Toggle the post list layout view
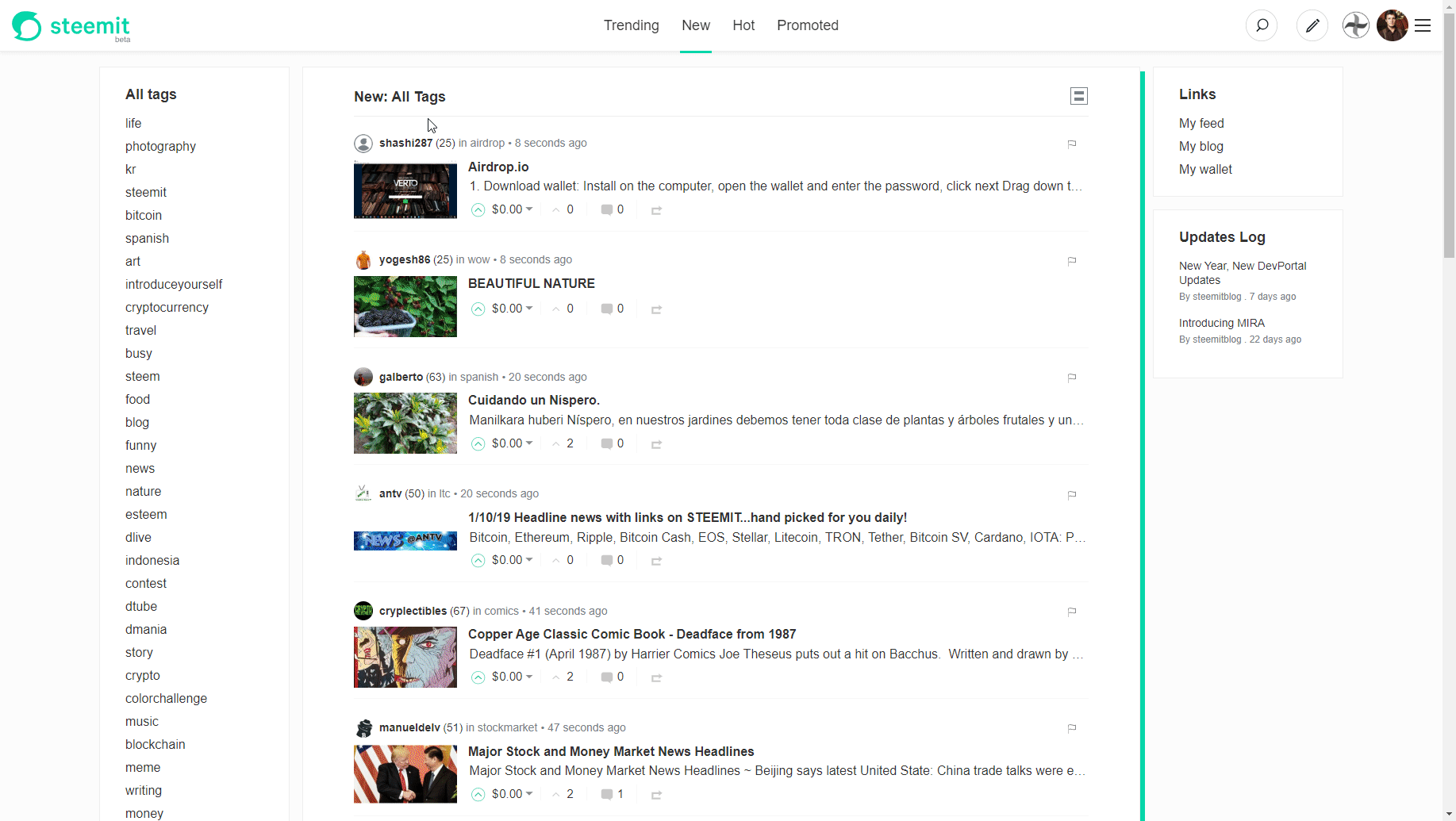The height and width of the screenshot is (821, 1456). point(1078,96)
